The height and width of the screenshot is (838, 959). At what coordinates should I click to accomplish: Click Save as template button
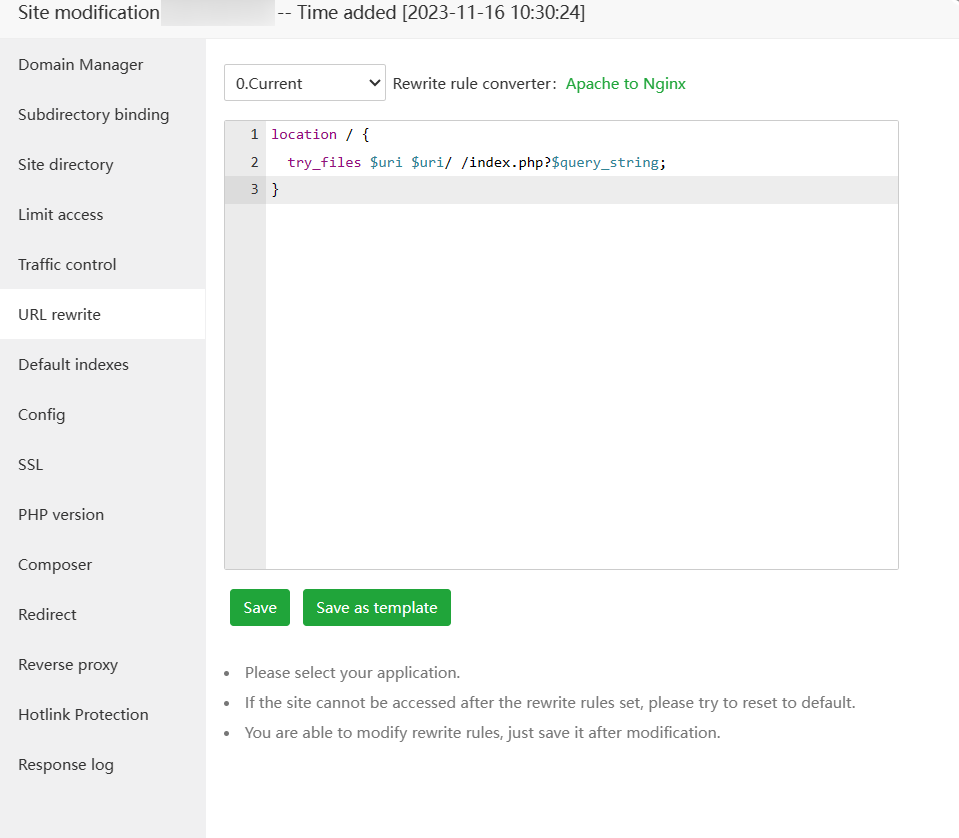[x=376, y=608]
